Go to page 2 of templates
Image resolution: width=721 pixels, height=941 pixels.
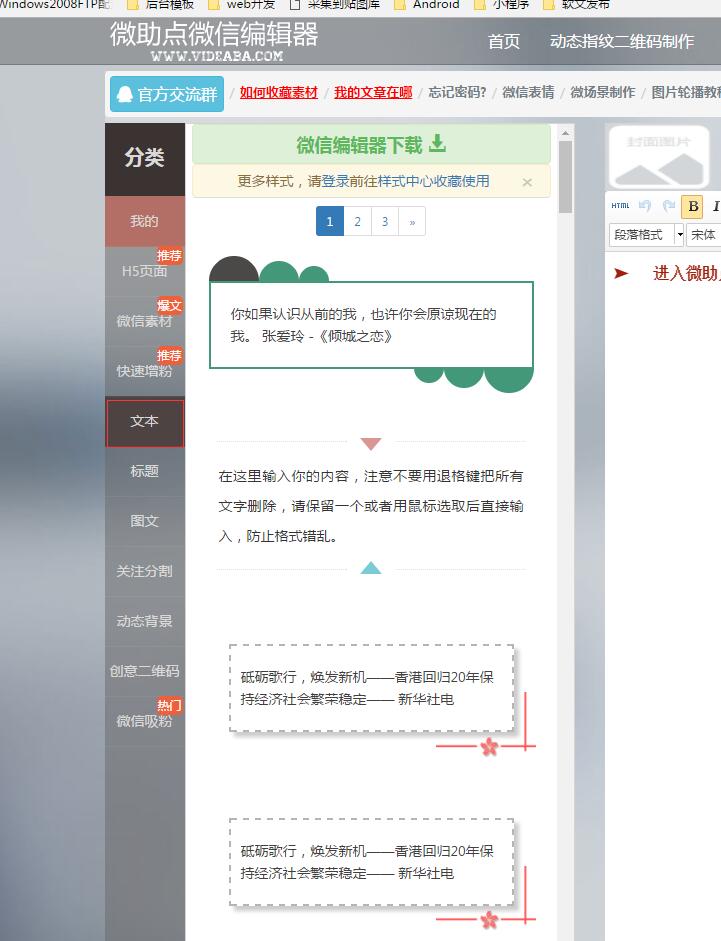pos(357,222)
